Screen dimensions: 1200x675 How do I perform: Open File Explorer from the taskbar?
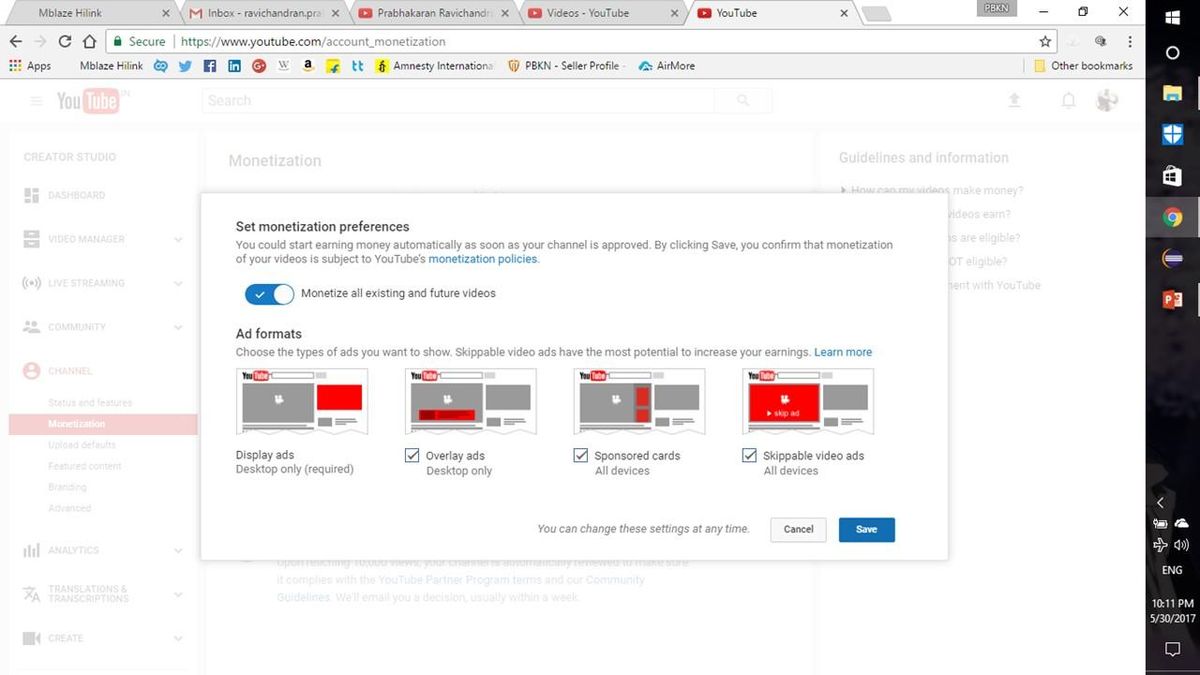[1173, 93]
